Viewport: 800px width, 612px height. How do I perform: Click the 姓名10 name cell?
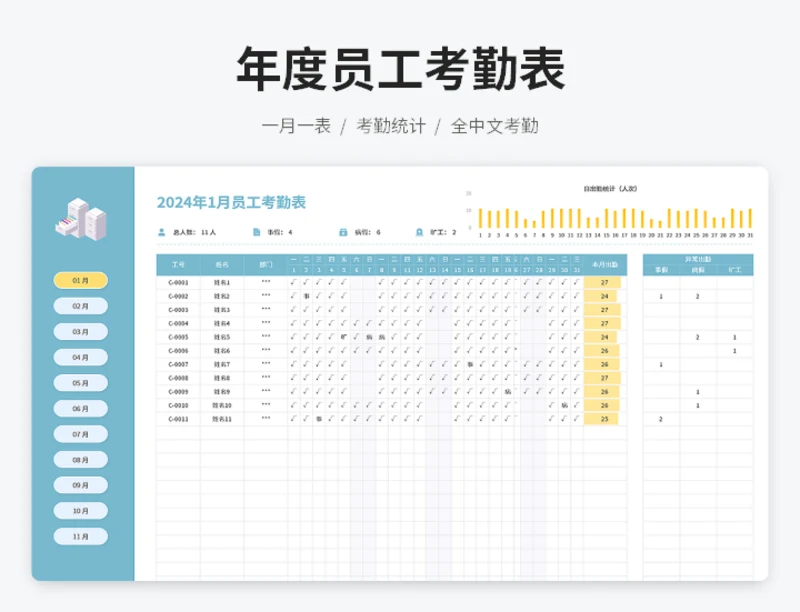click(222, 405)
